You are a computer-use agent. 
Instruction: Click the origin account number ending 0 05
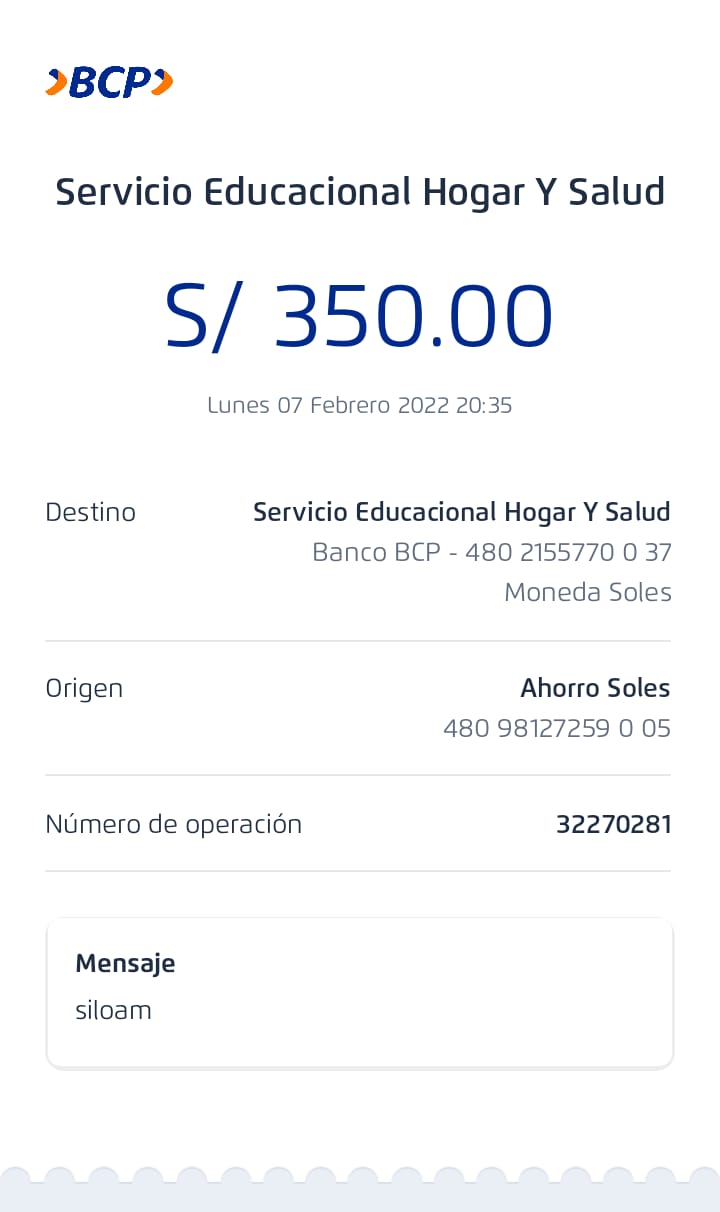556,728
